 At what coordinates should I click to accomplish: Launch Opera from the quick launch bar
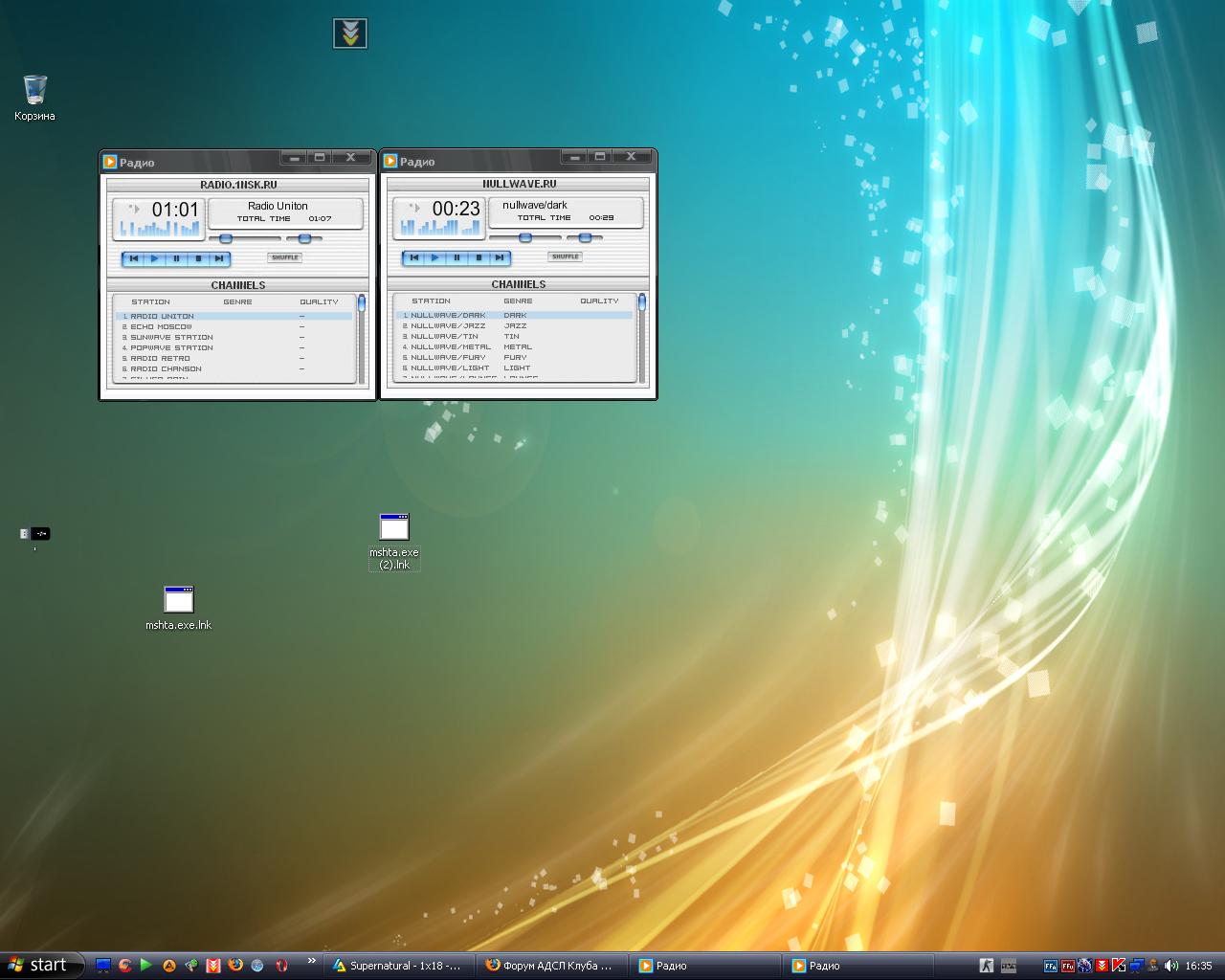(x=281, y=966)
